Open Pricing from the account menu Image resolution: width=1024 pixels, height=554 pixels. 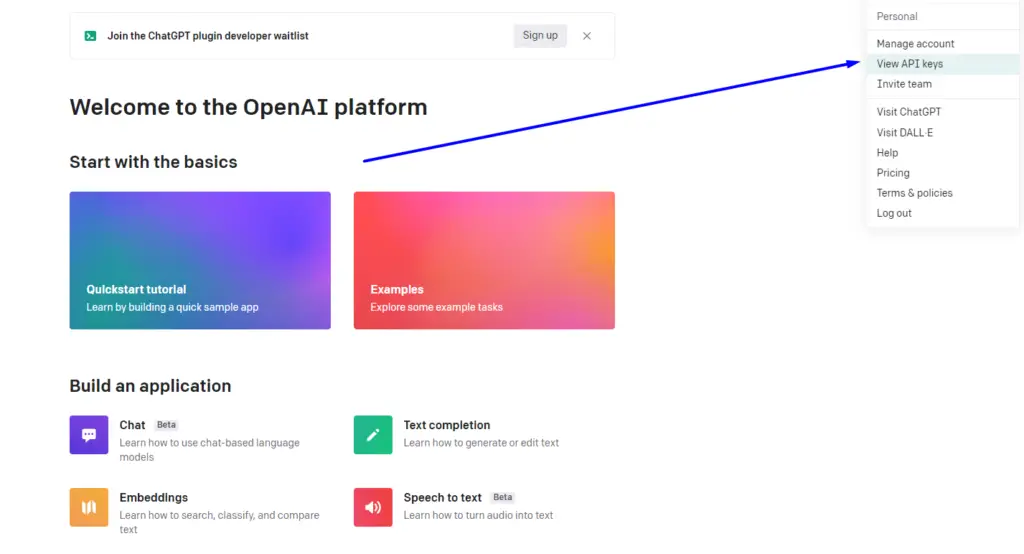943,173
